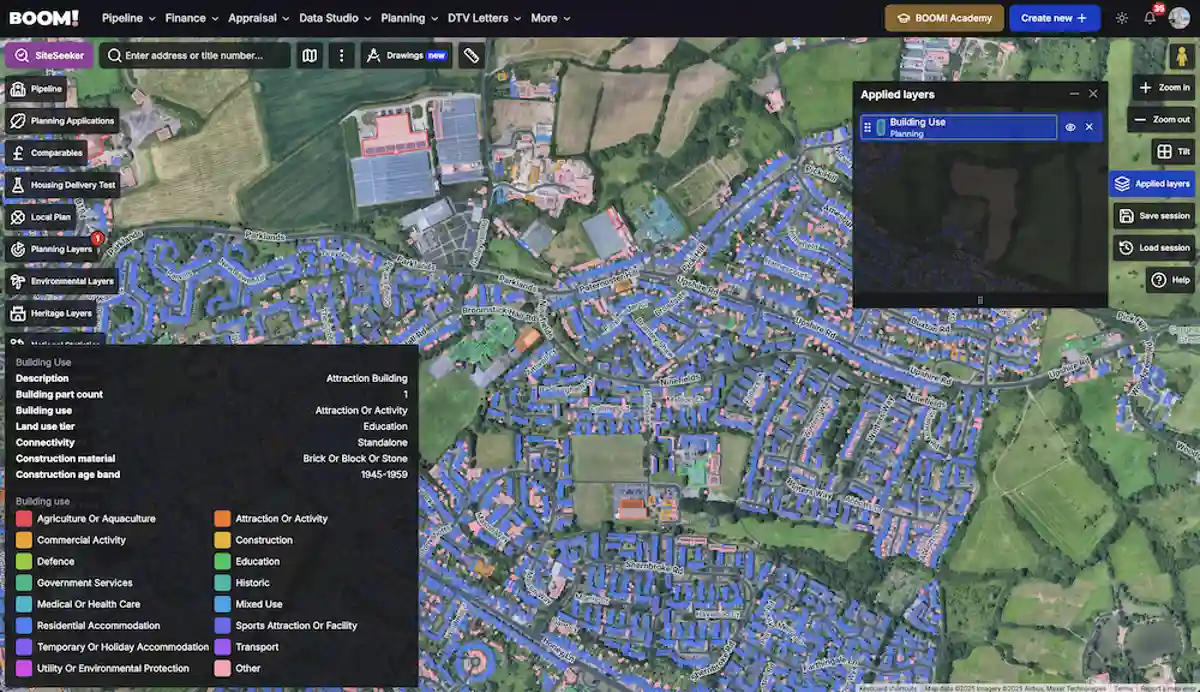Toggle visibility of the Building Use layer
This screenshot has height=692, width=1200.
(x=1070, y=127)
